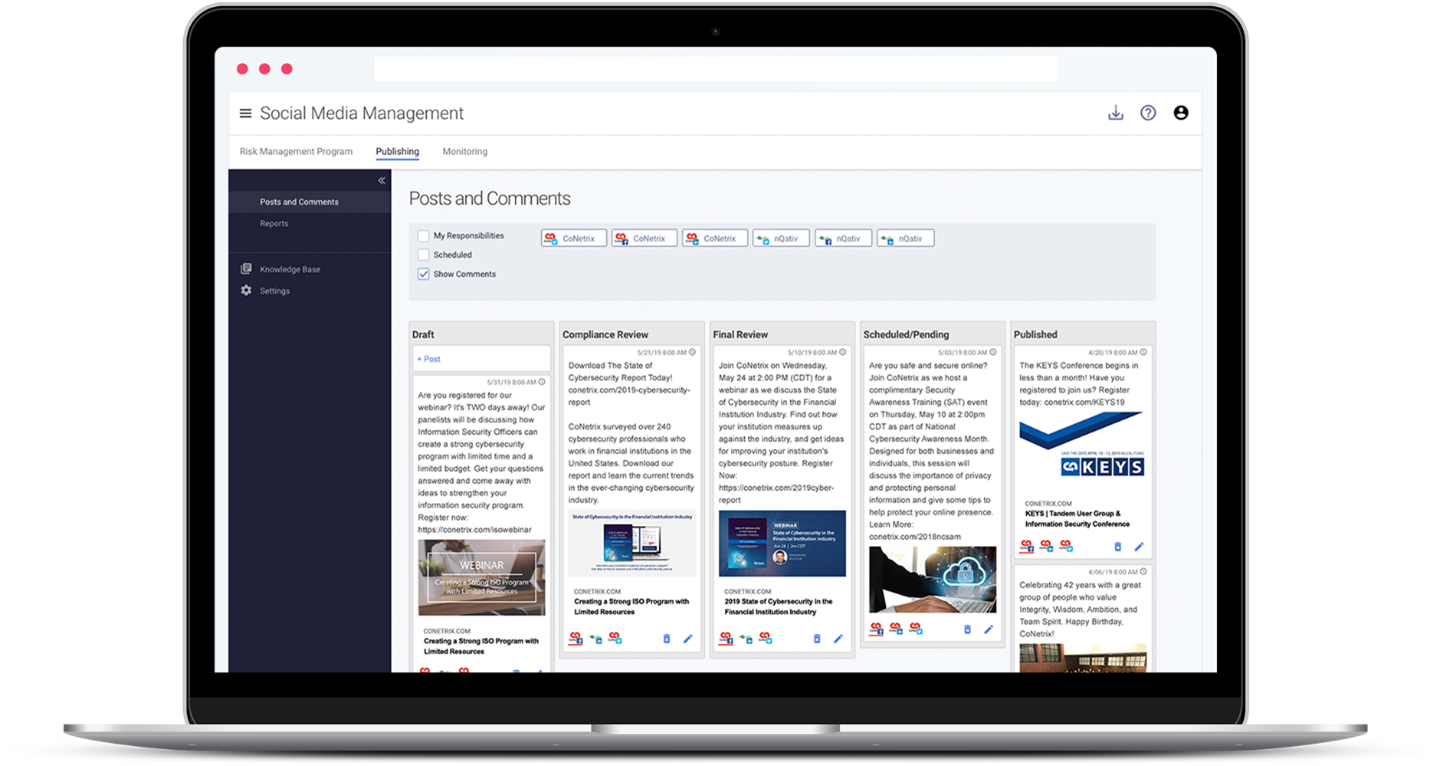
Task: Open the user account profile icon
Action: click(1181, 113)
